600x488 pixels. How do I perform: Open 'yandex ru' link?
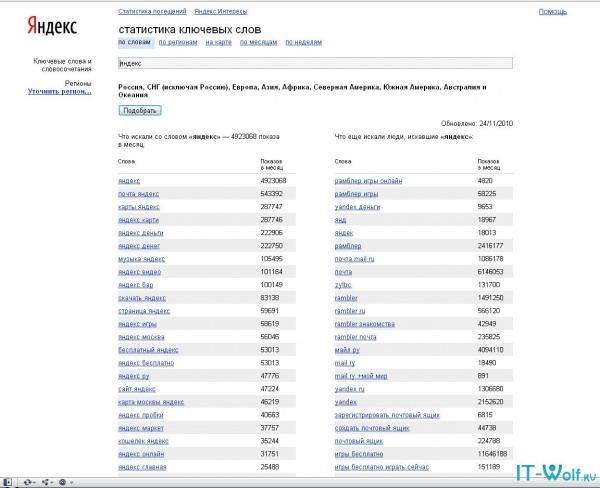349,389
